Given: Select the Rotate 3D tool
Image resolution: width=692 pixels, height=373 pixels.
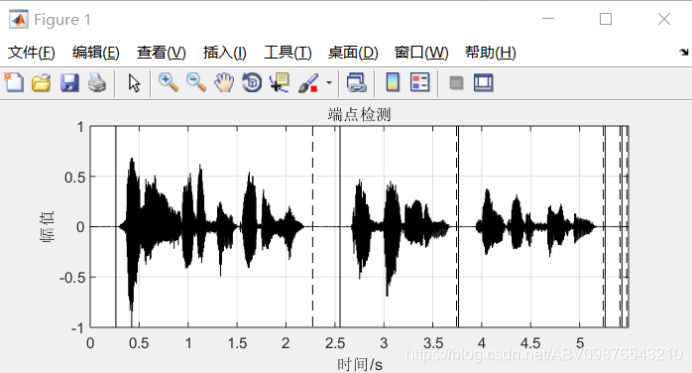Looking at the screenshot, I should coord(252,83).
